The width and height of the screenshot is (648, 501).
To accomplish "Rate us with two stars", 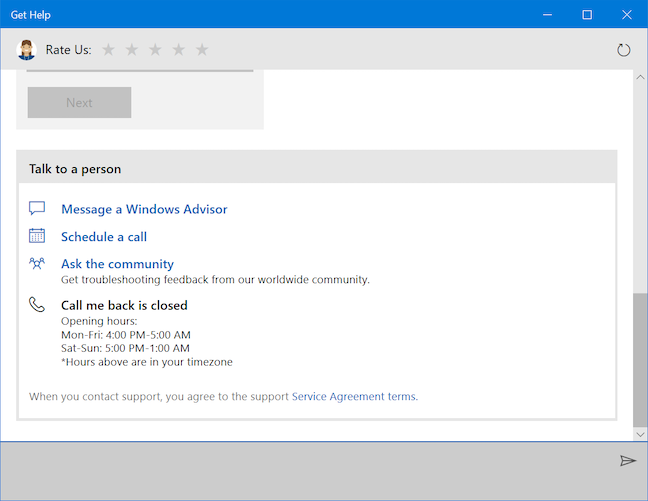I will coord(131,49).
